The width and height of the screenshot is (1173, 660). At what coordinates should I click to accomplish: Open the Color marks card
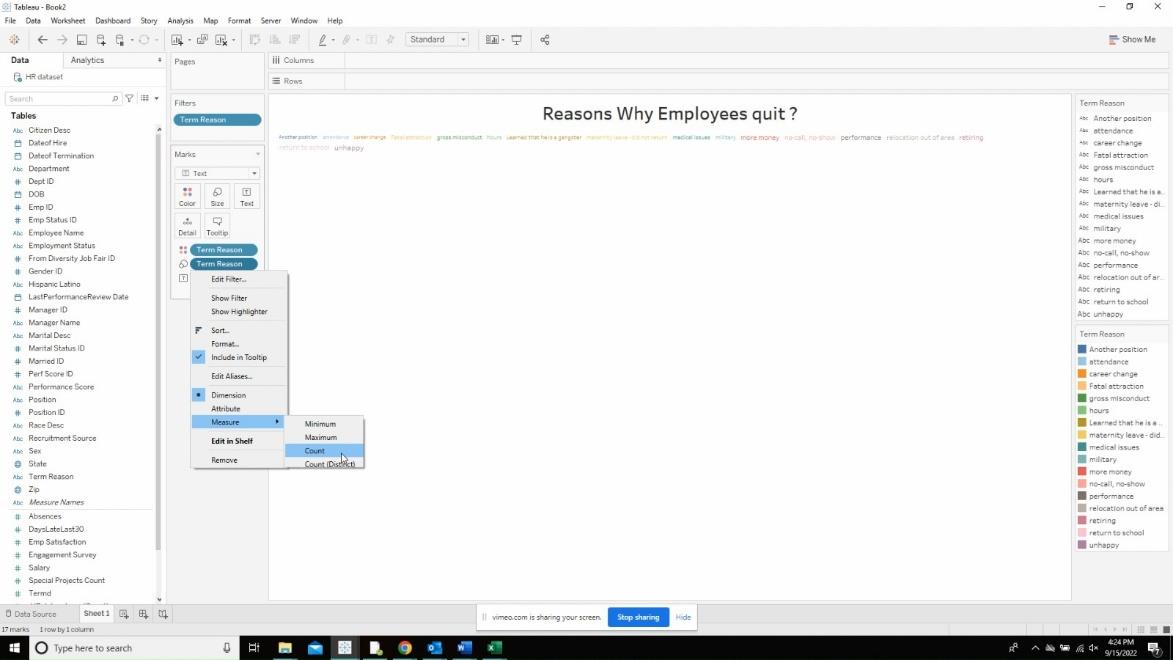187,197
